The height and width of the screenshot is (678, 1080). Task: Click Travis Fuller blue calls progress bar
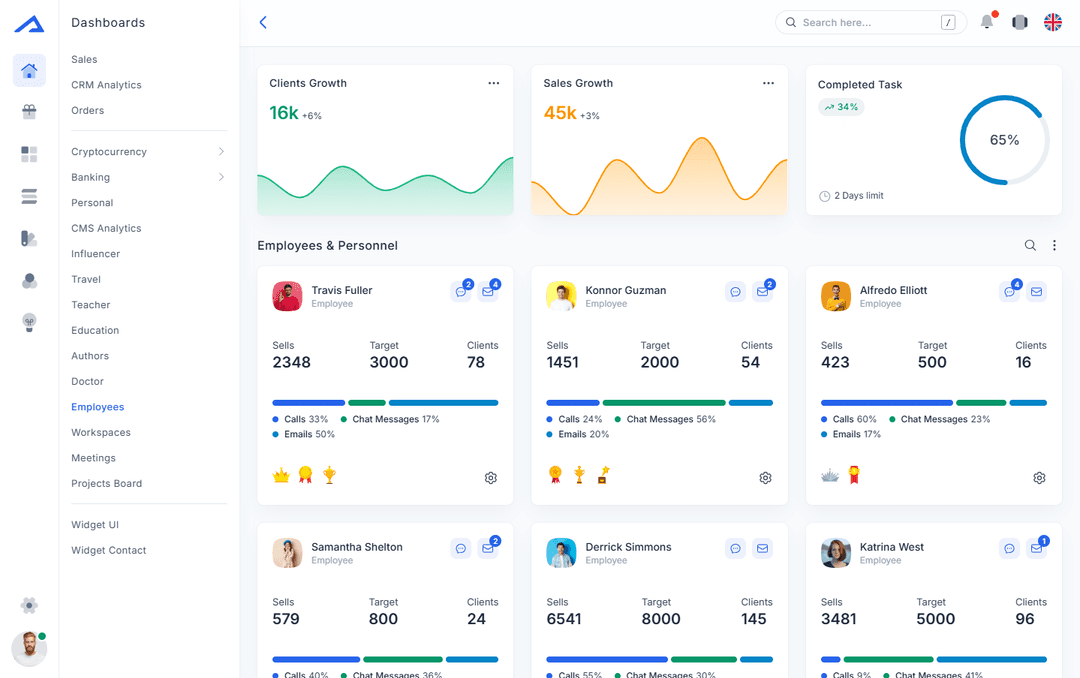[x=309, y=402]
